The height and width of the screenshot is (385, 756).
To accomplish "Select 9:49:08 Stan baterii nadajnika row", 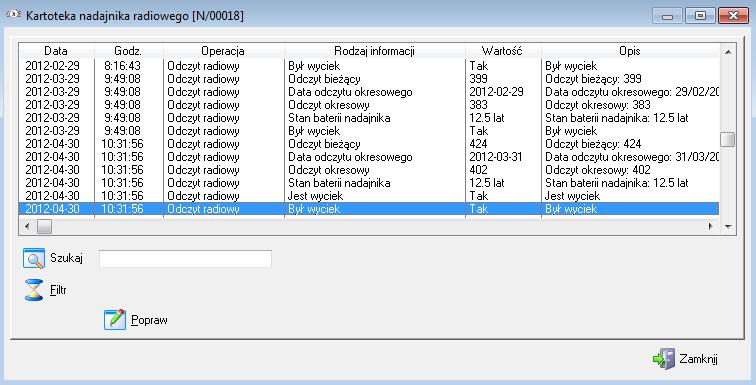I will (369, 118).
